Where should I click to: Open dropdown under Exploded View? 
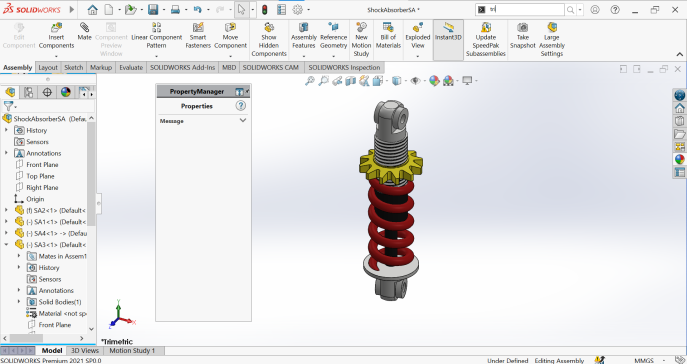point(418,56)
